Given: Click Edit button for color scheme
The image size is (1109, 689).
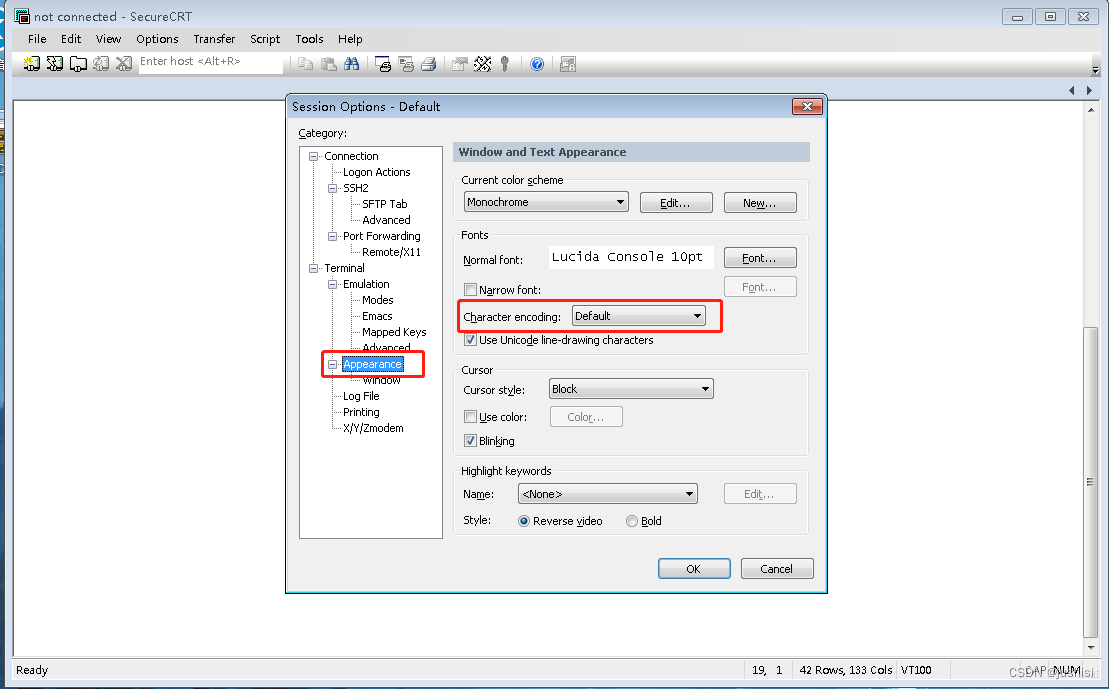Looking at the screenshot, I should pos(676,203).
